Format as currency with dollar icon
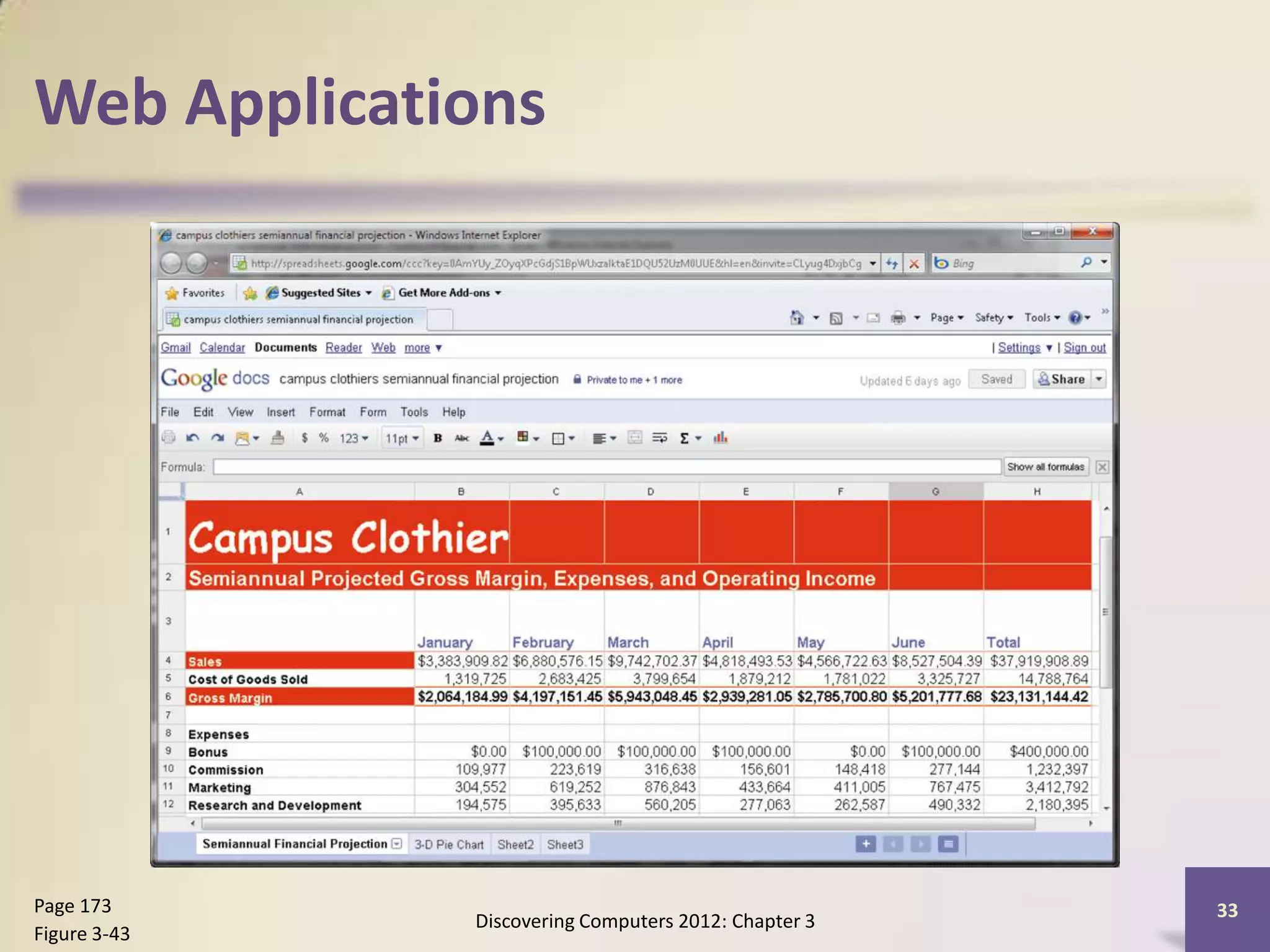Viewport: 1270px width, 952px height. point(304,438)
